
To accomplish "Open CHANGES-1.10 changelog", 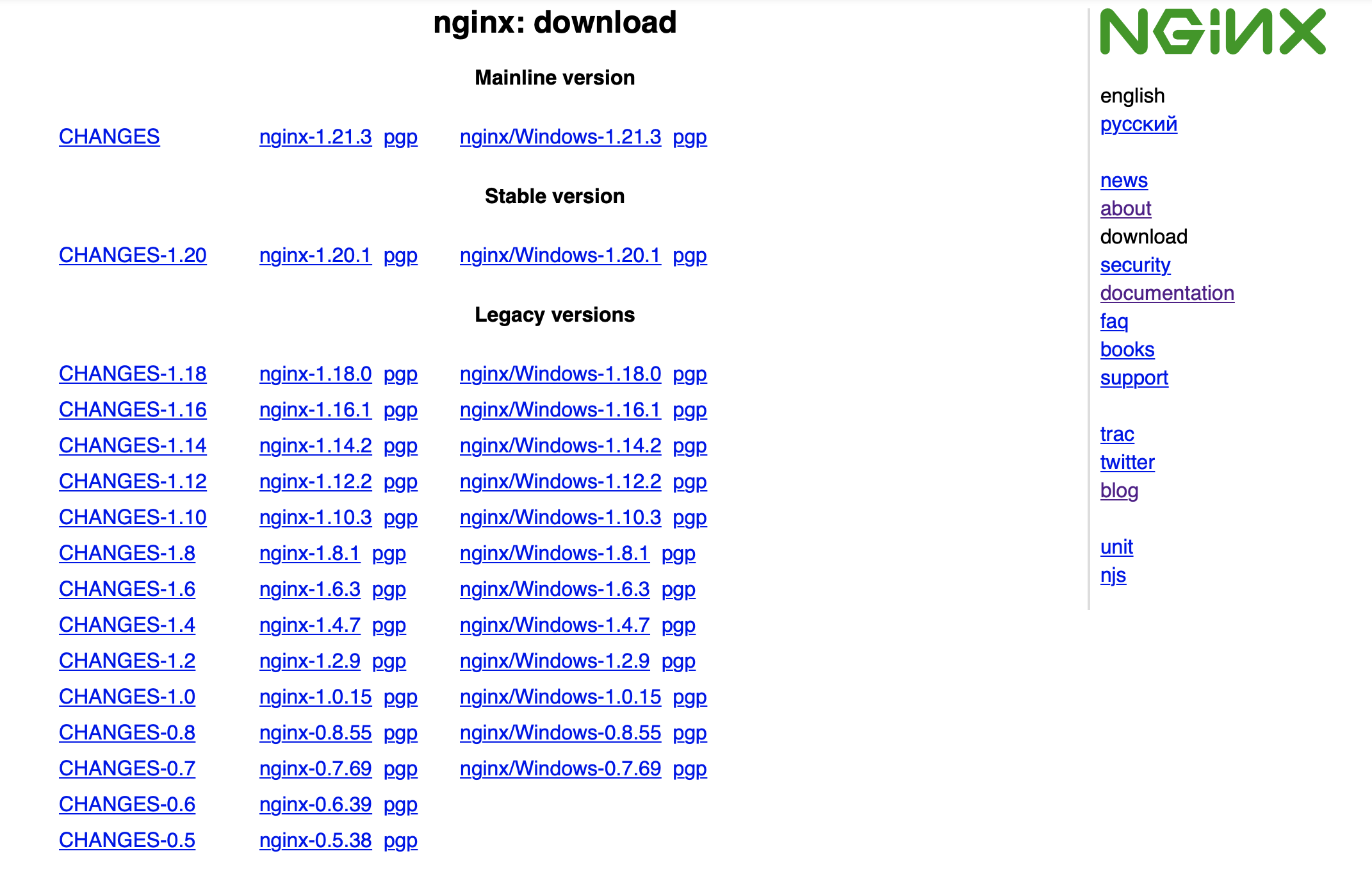I will [133, 517].
